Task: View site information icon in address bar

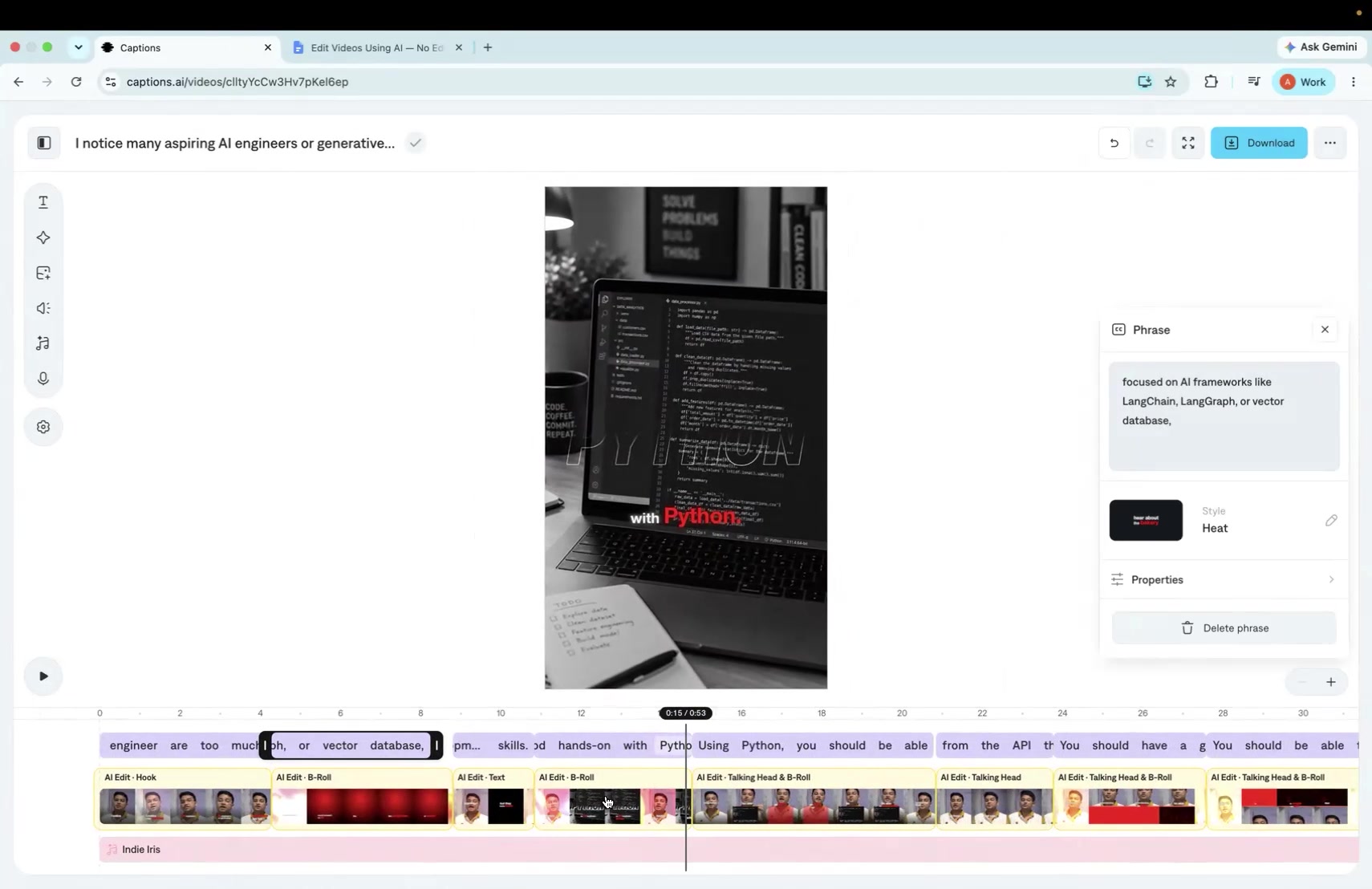Action: [x=111, y=82]
